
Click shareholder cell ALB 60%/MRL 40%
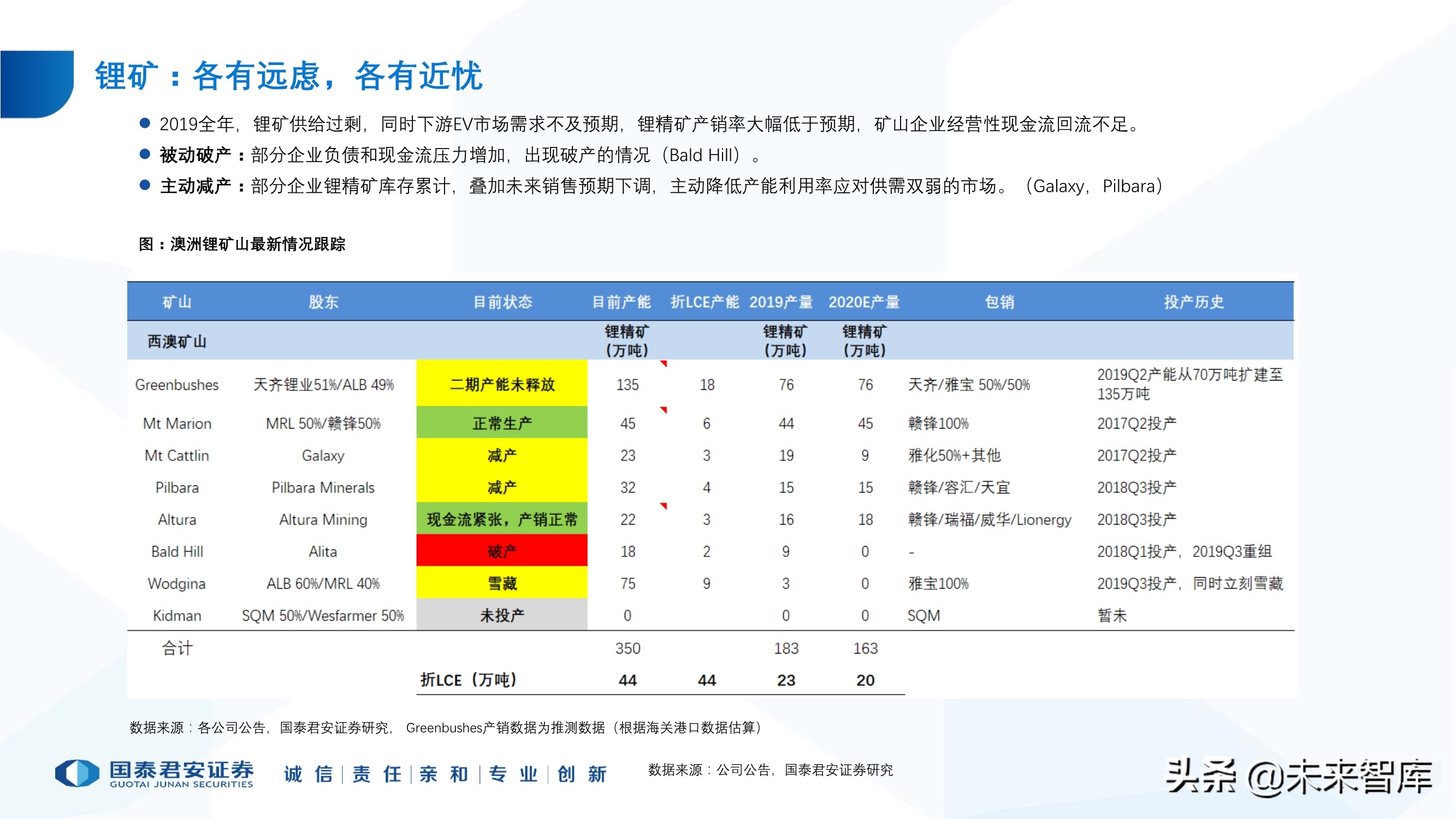click(x=323, y=583)
